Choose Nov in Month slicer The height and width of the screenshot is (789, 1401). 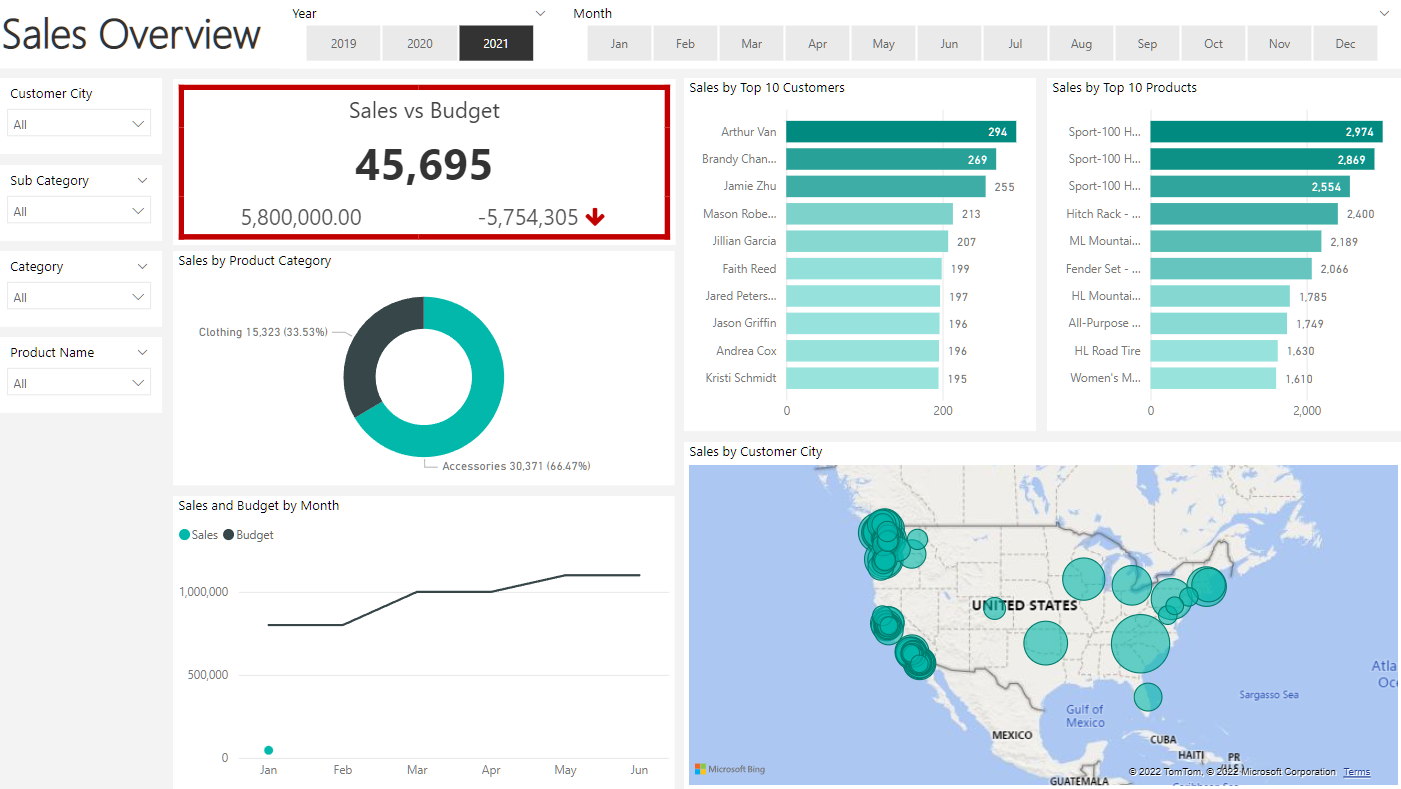[1280, 44]
